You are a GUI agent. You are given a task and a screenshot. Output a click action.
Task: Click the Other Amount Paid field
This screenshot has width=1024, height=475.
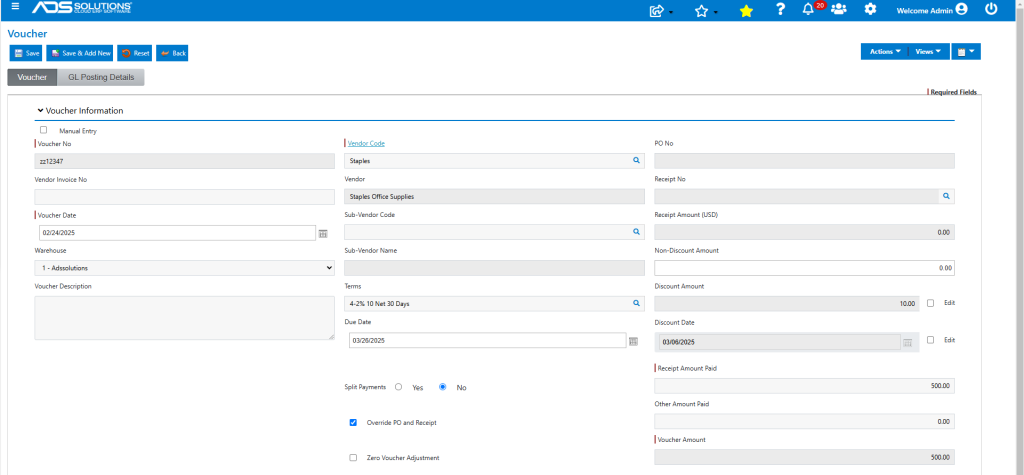[x=805, y=421]
